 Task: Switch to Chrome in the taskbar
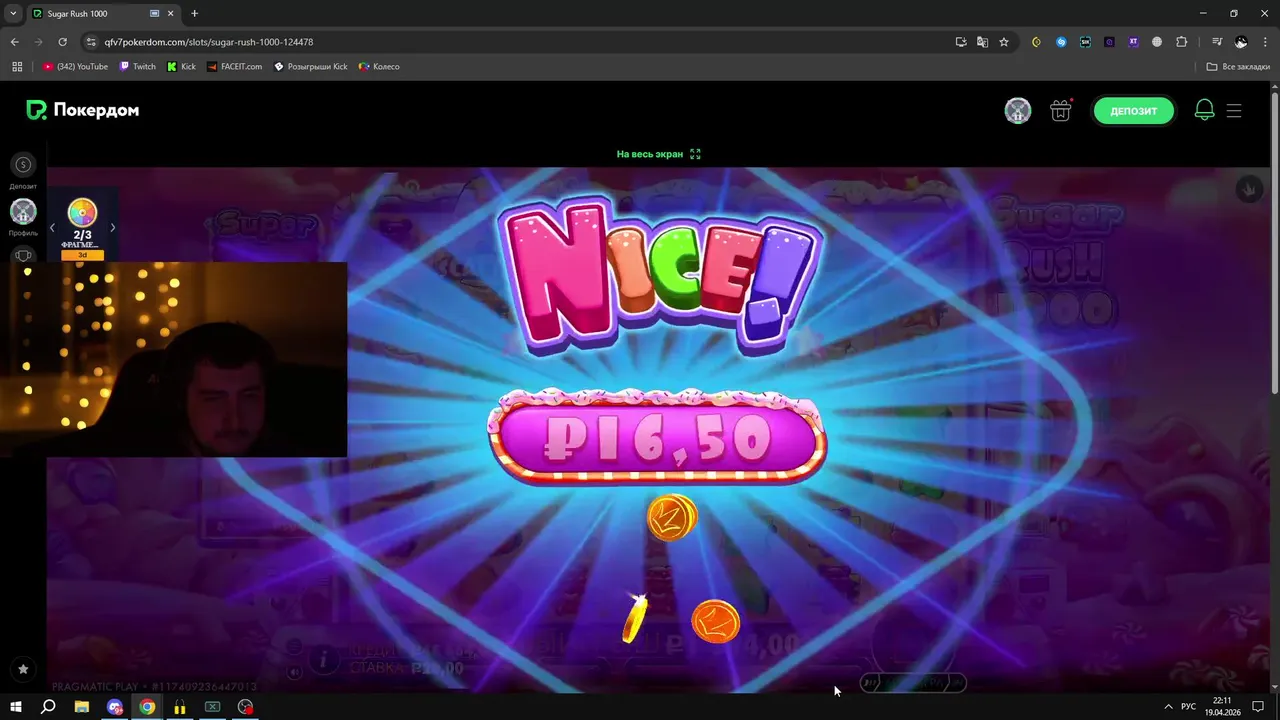click(147, 707)
